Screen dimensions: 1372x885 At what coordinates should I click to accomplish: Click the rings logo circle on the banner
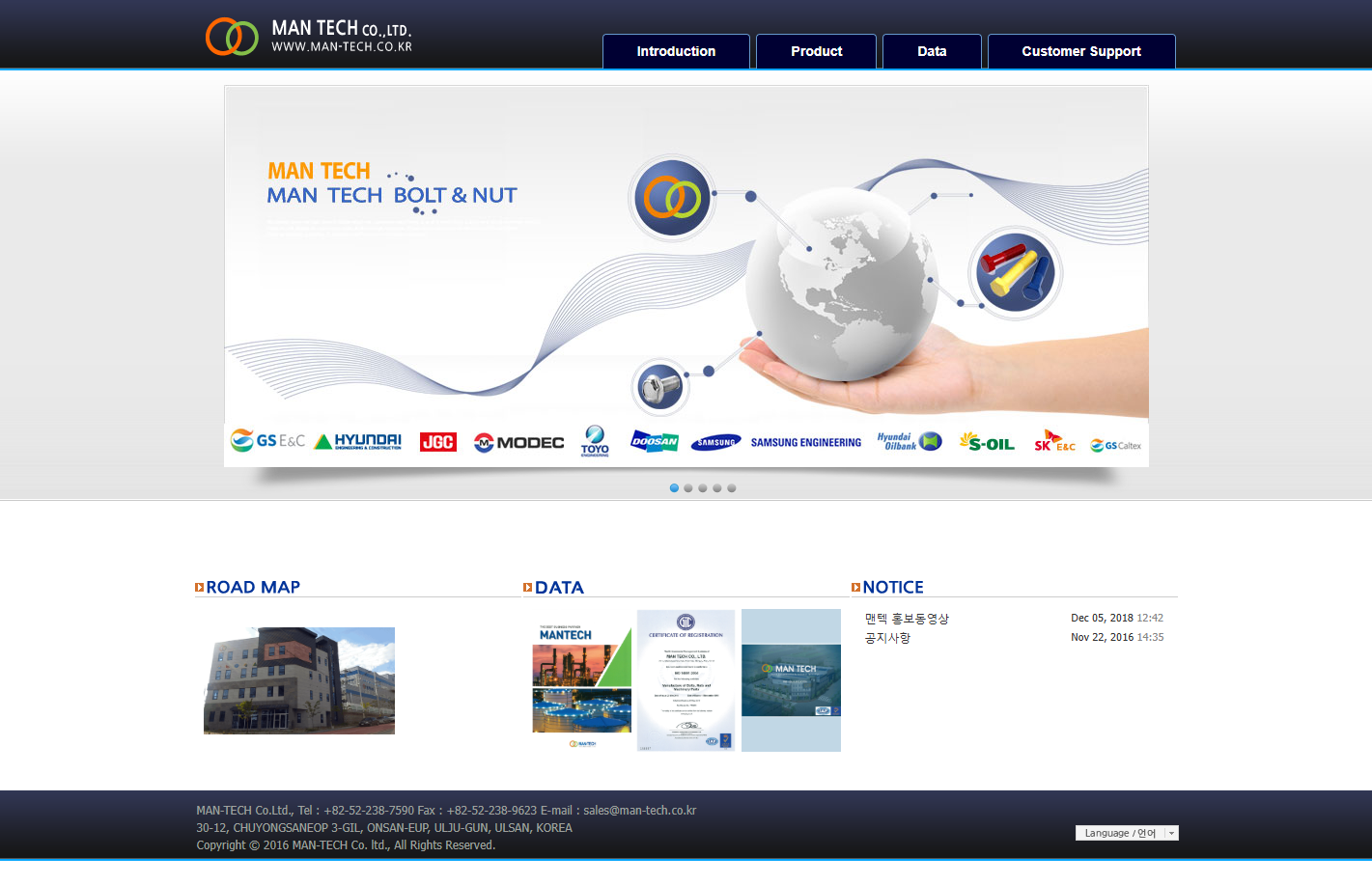click(x=672, y=199)
